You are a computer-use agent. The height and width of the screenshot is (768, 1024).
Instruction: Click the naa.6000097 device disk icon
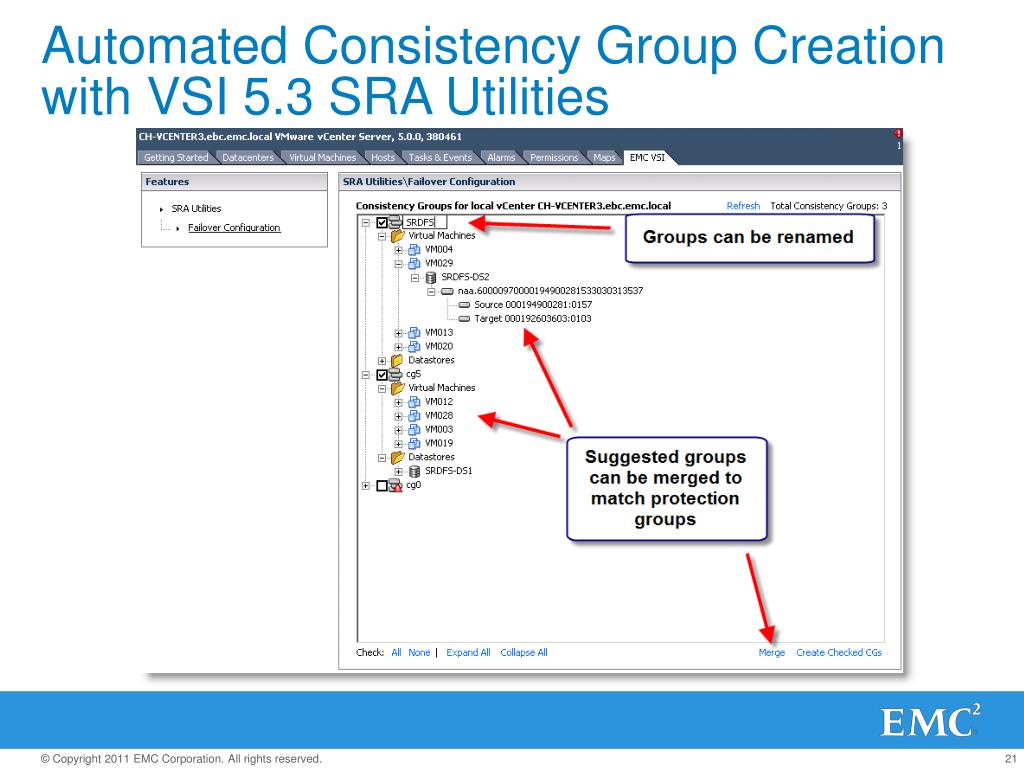[447, 291]
